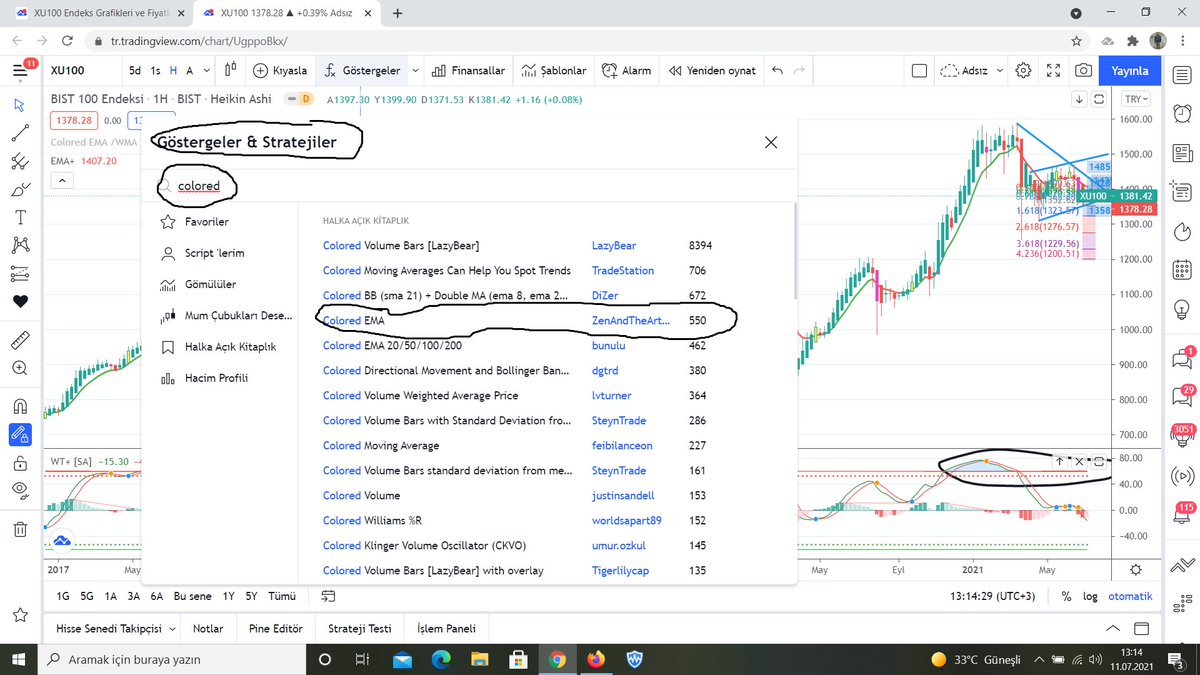
Task: Select the 1G time range
Action: tap(63, 596)
